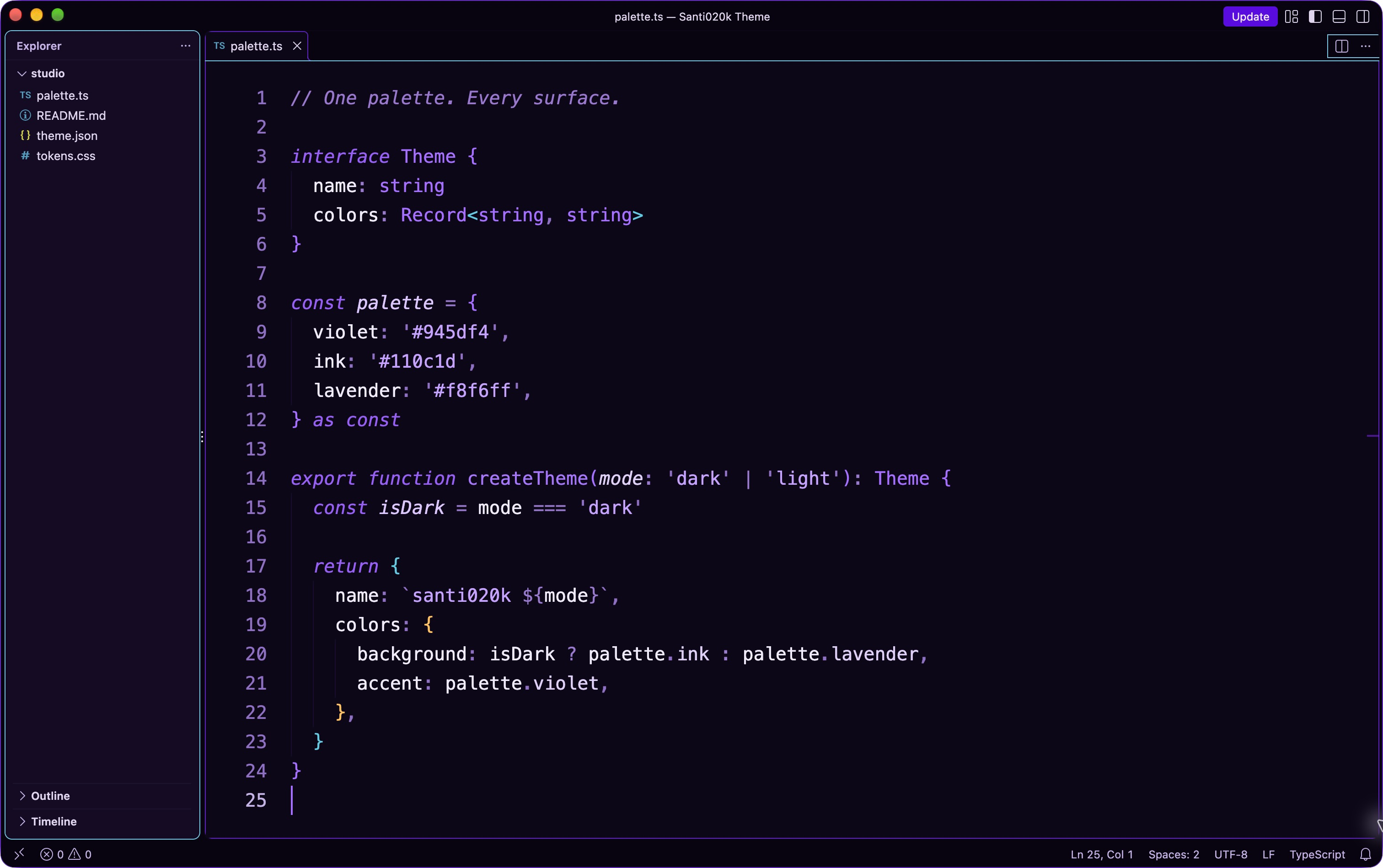Toggle the secondary side bar visibility
The image size is (1383, 868).
[1362, 16]
